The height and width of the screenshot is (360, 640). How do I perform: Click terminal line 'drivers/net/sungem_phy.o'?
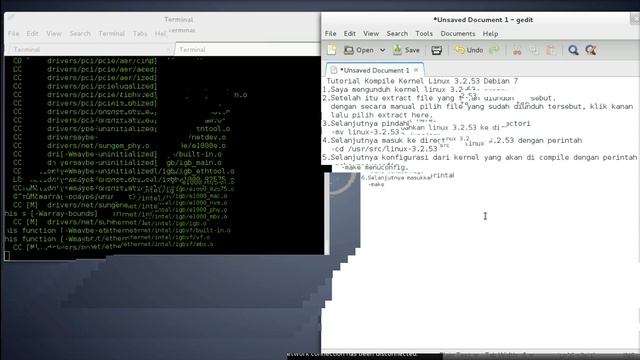98,146
